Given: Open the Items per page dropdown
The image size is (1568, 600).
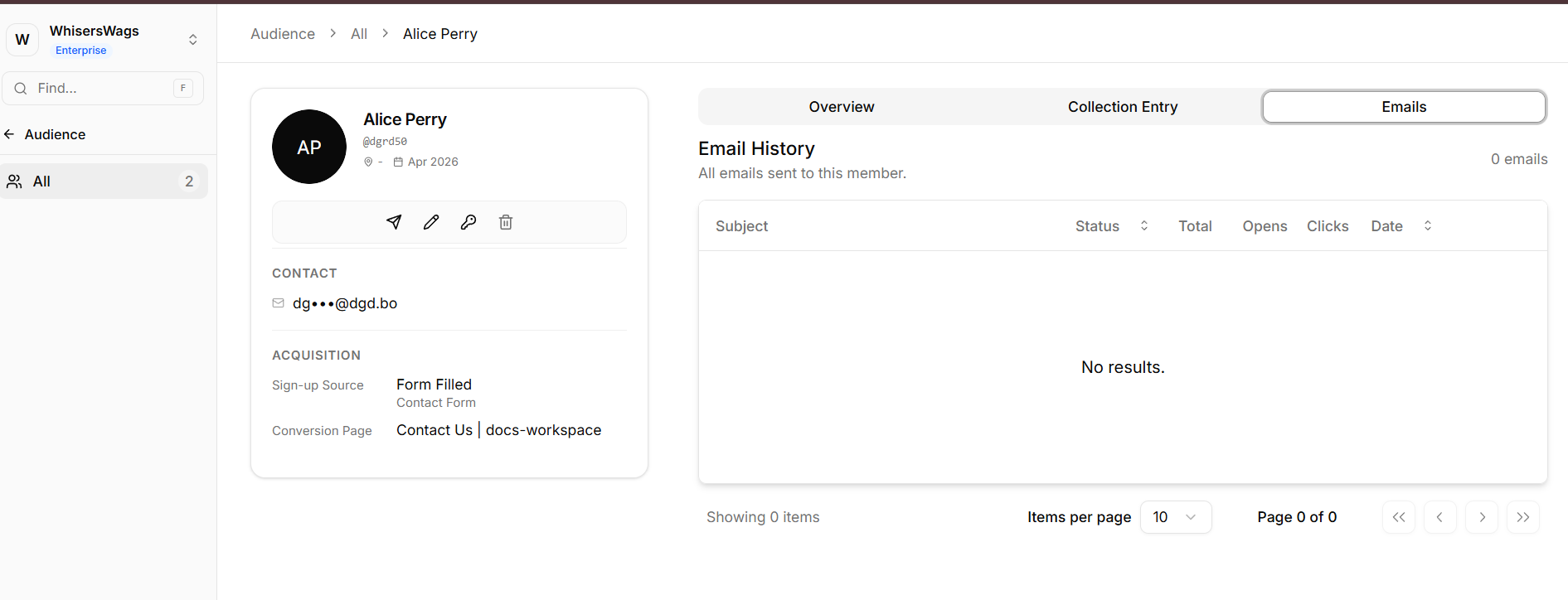Looking at the screenshot, I should point(1175,517).
